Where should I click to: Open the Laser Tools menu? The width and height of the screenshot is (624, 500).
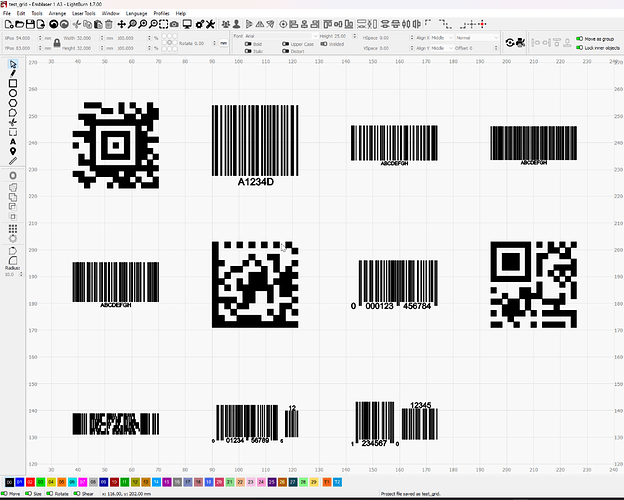tap(84, 13)
